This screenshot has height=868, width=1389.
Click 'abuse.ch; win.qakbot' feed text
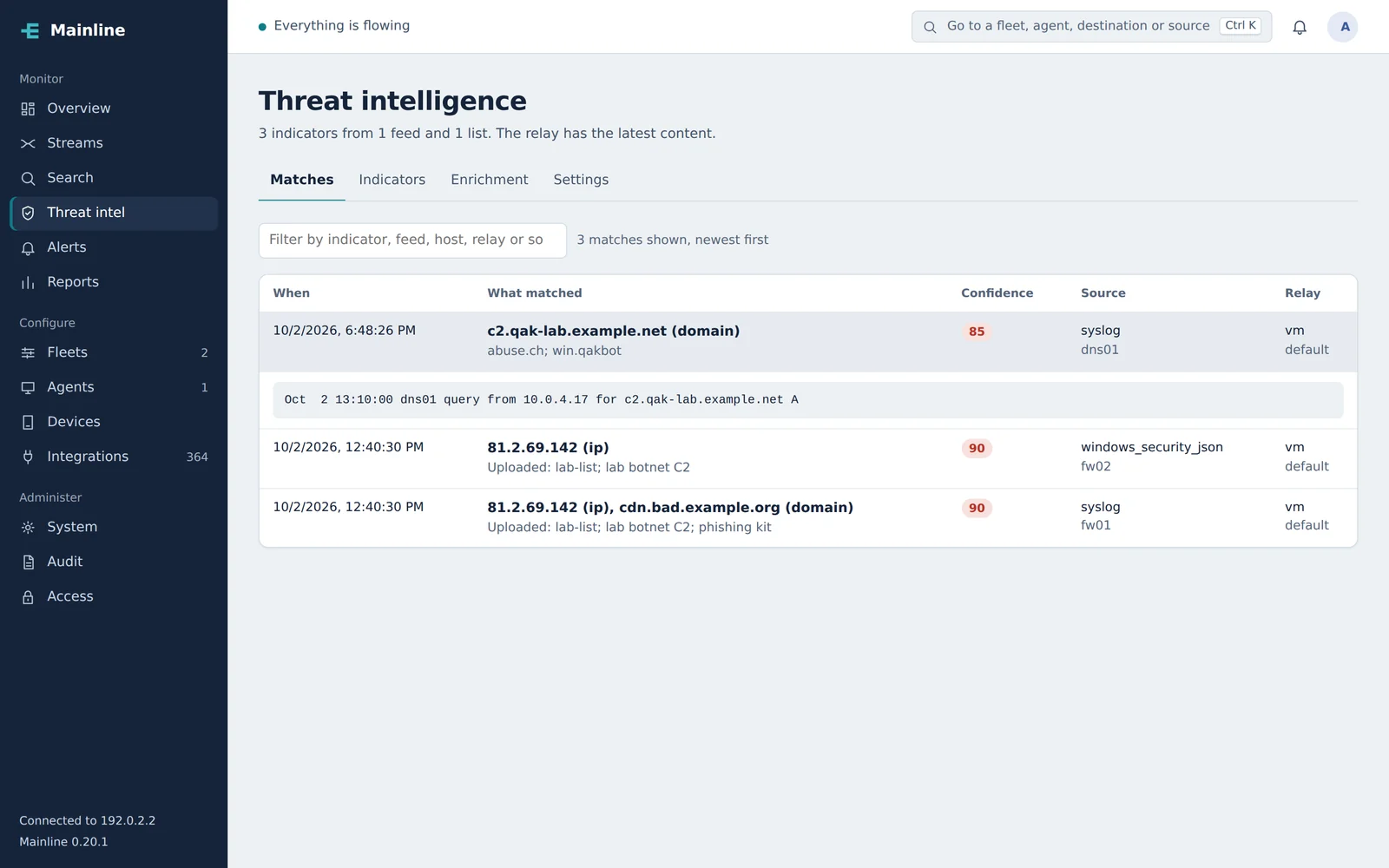[x=554, y=351]
